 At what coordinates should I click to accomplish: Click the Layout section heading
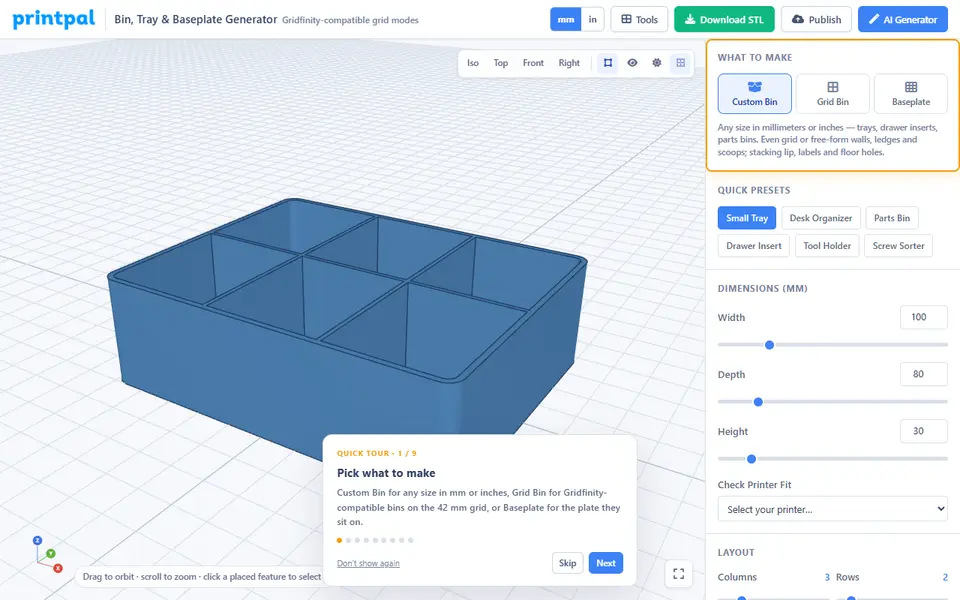pos(736,552)
